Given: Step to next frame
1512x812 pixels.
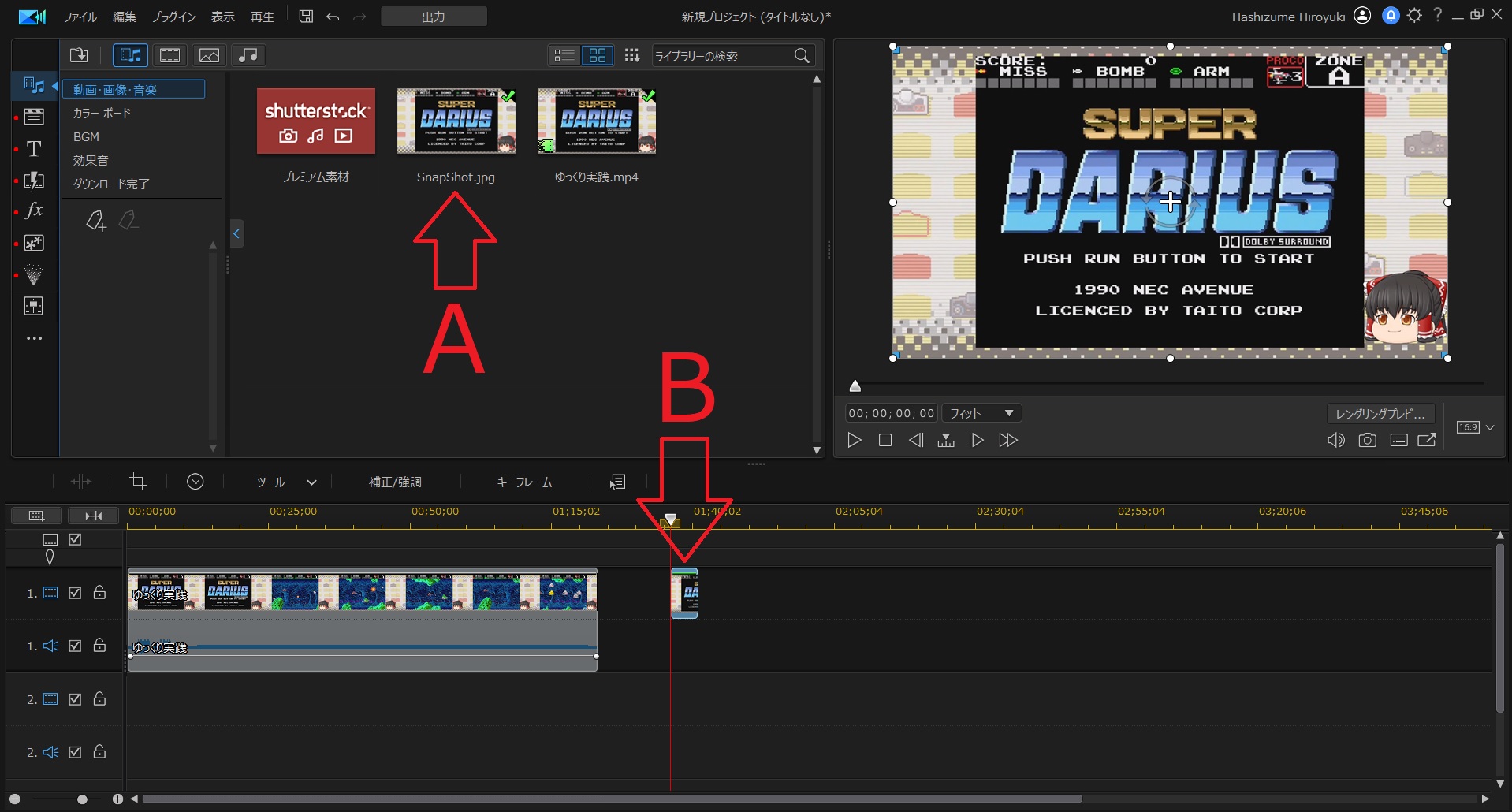Looking at the screenshot, I should click(976, 440).
